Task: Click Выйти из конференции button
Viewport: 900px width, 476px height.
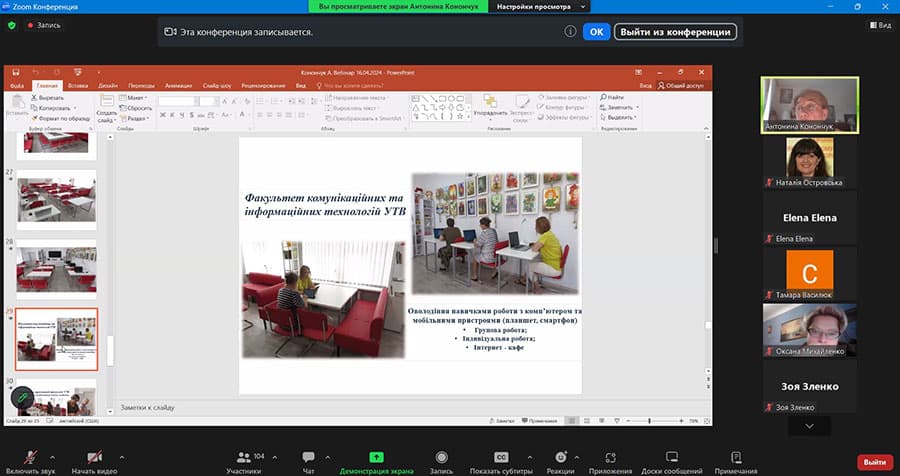Action: tap(676, 32)
